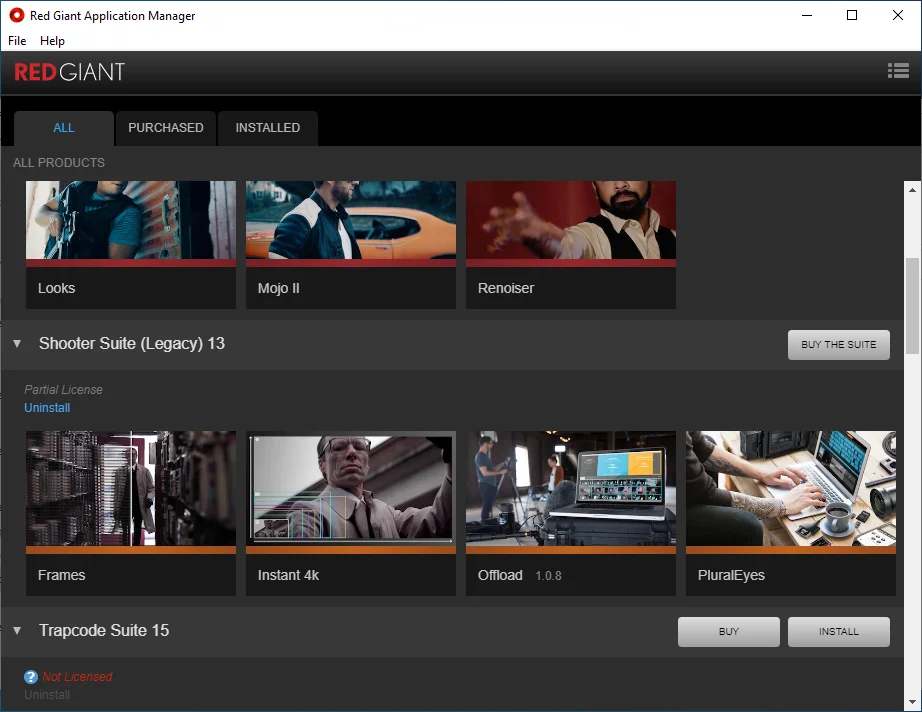Screen dimensions: 922x712
Task: Click the Not Licensed status text
Action: click(x=77, y=677)
